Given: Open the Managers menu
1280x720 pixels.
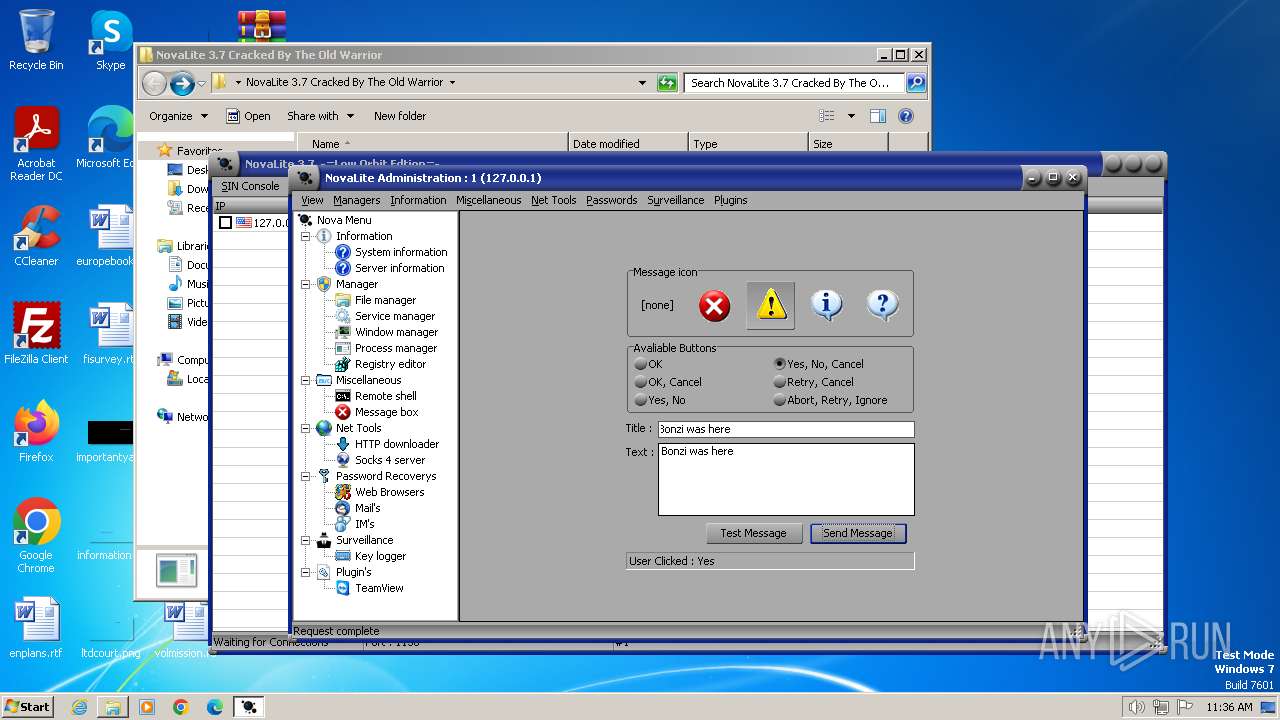Looking at the screenshot, I should coord(356,200).
